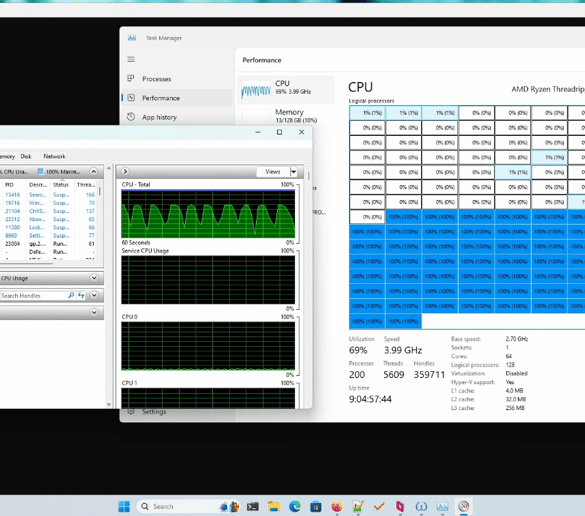Sort process list by Description column

[x=38, y=185]
